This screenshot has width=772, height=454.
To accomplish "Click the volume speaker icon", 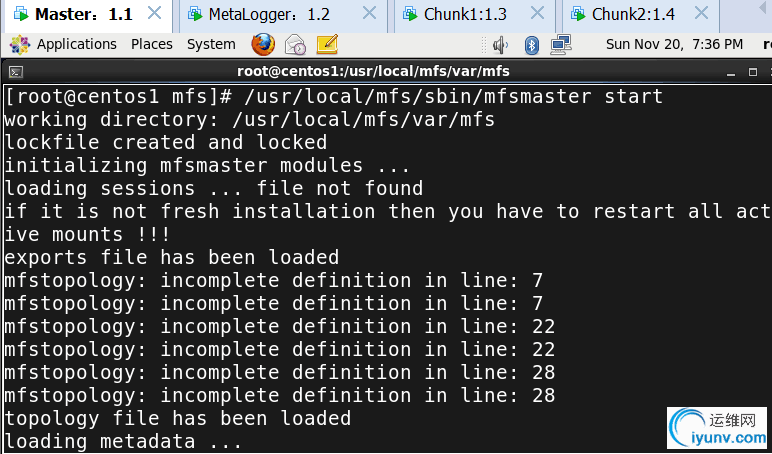I will (x=501, y=45).
